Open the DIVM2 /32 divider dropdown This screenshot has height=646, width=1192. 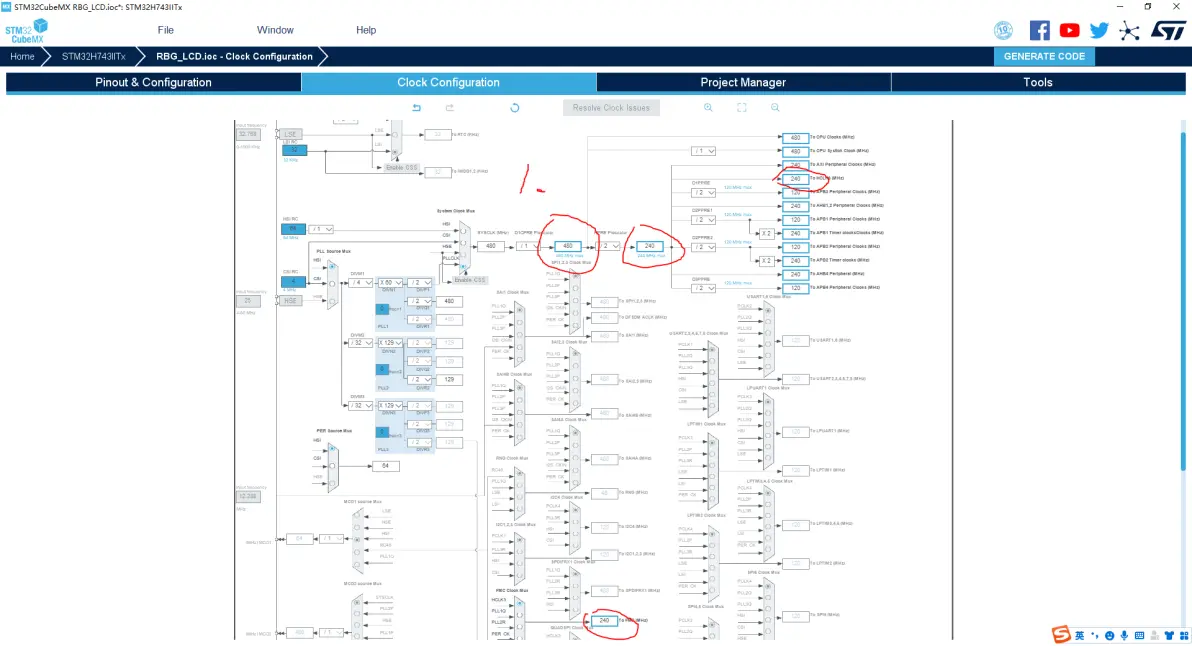pyautogui.click(x=360, y=343)
